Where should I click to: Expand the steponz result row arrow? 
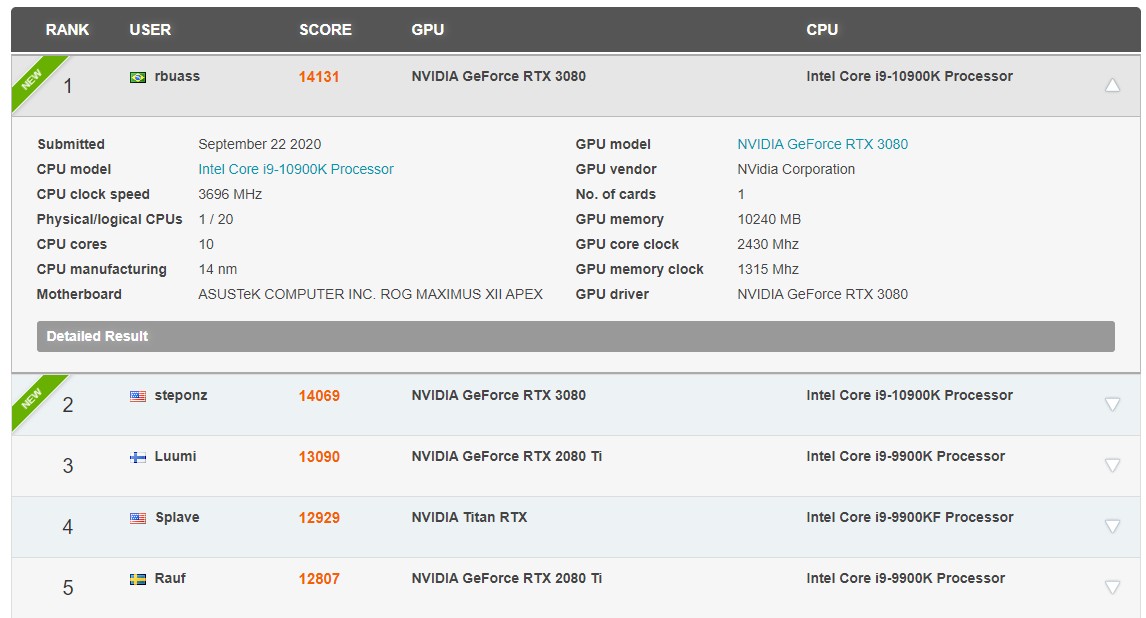[x=1112, y=404]
